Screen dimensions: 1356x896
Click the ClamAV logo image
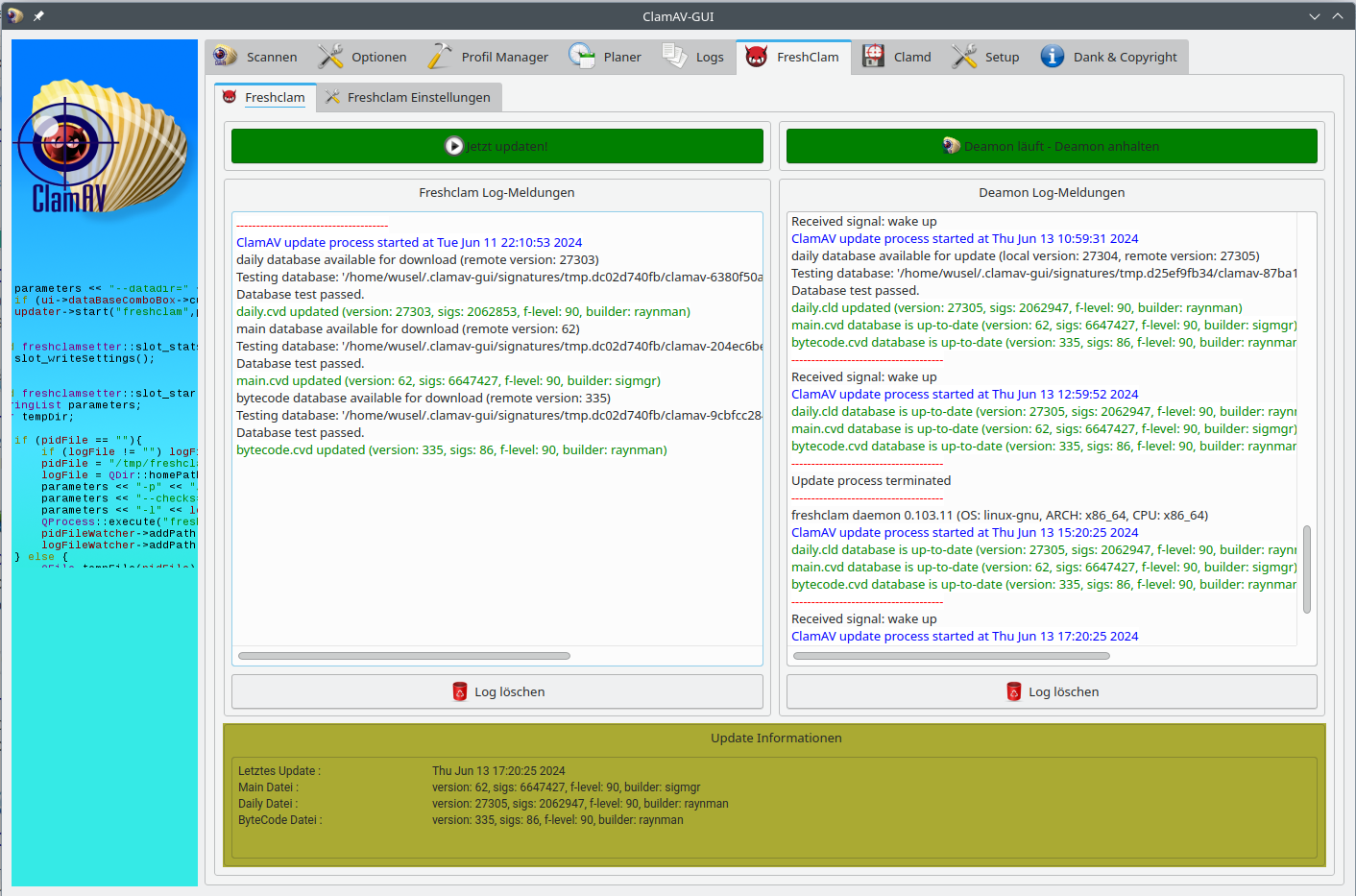pyautogui.click(x=103, y=148)
